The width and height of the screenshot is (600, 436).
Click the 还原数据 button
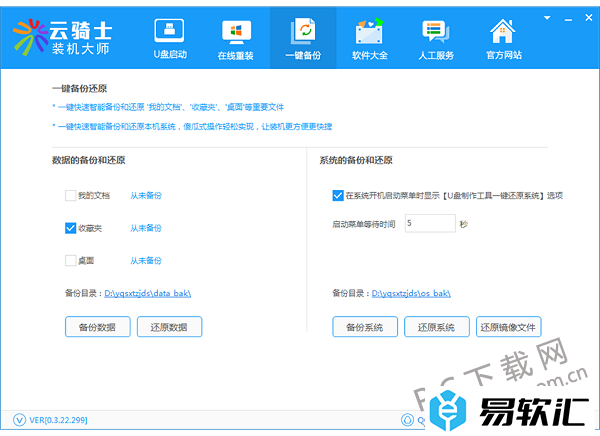click(169, 327)
